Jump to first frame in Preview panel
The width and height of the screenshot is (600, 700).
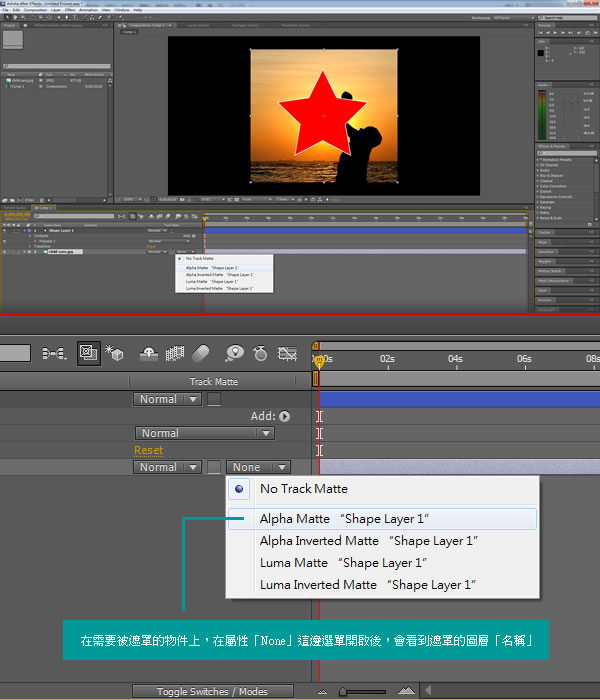541,33
